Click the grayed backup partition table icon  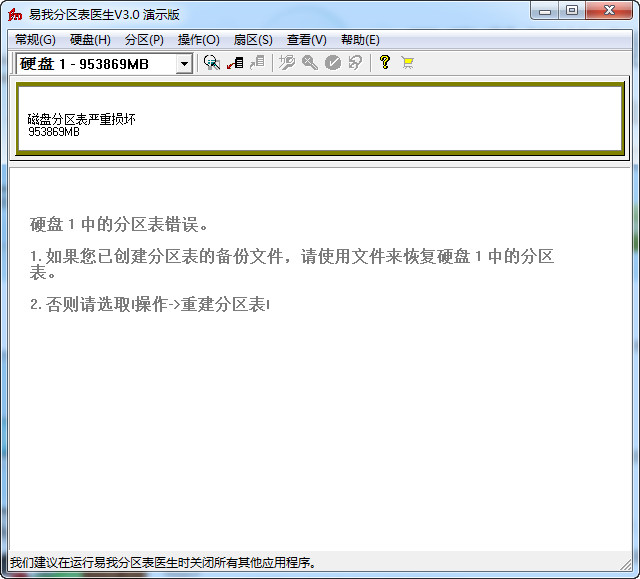click(x=257, y=63)
